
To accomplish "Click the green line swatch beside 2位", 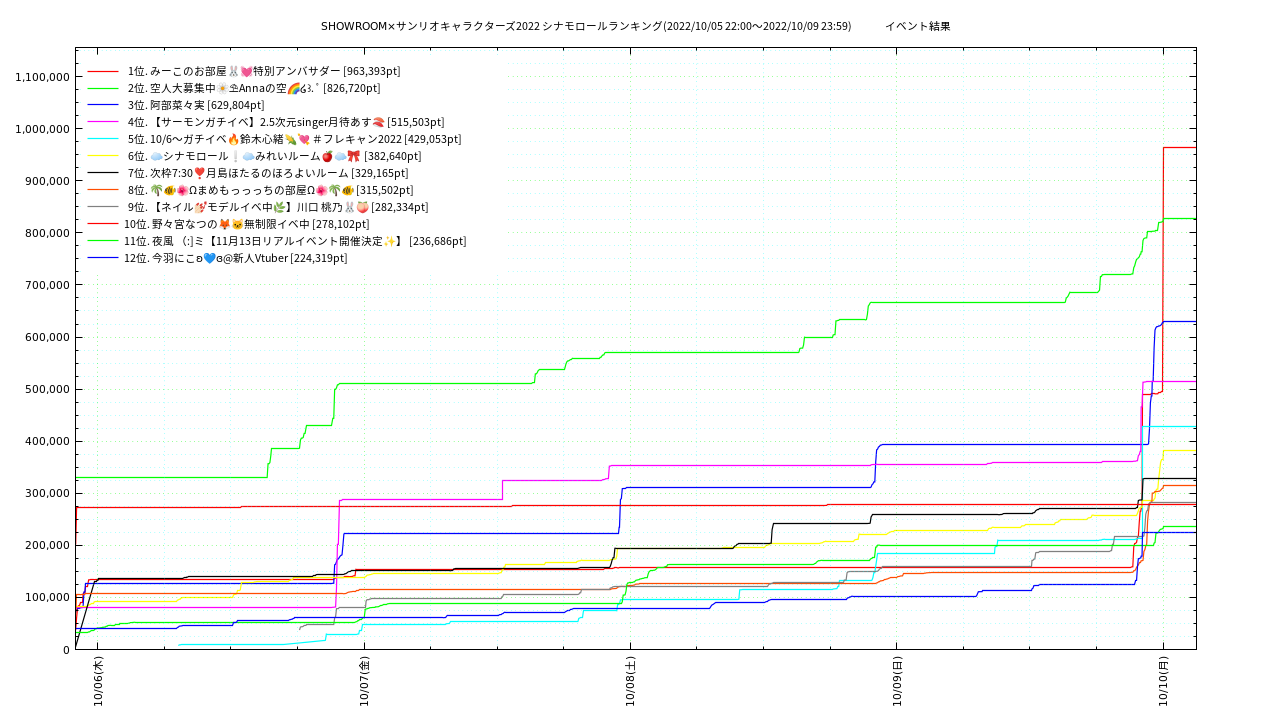I will click(x=103, y=89).
